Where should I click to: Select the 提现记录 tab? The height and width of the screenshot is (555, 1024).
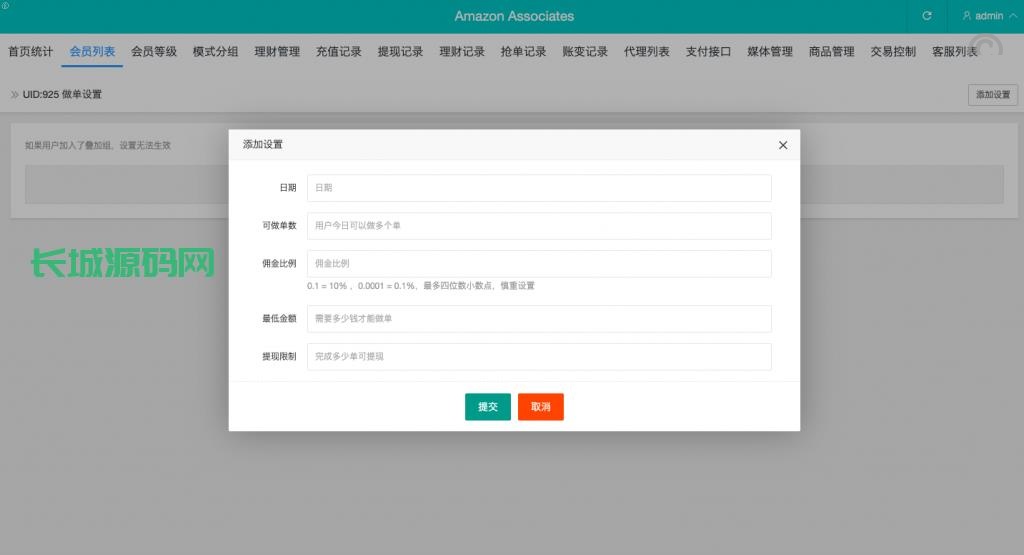click(400, 52)
